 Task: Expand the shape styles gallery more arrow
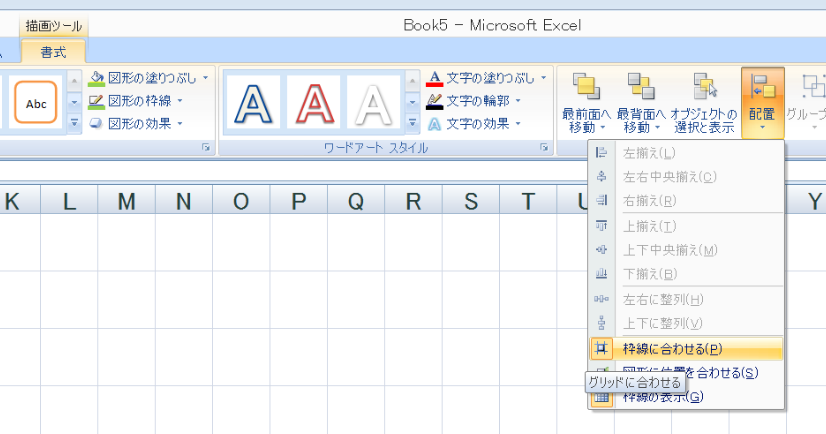[x=74, y=123]
